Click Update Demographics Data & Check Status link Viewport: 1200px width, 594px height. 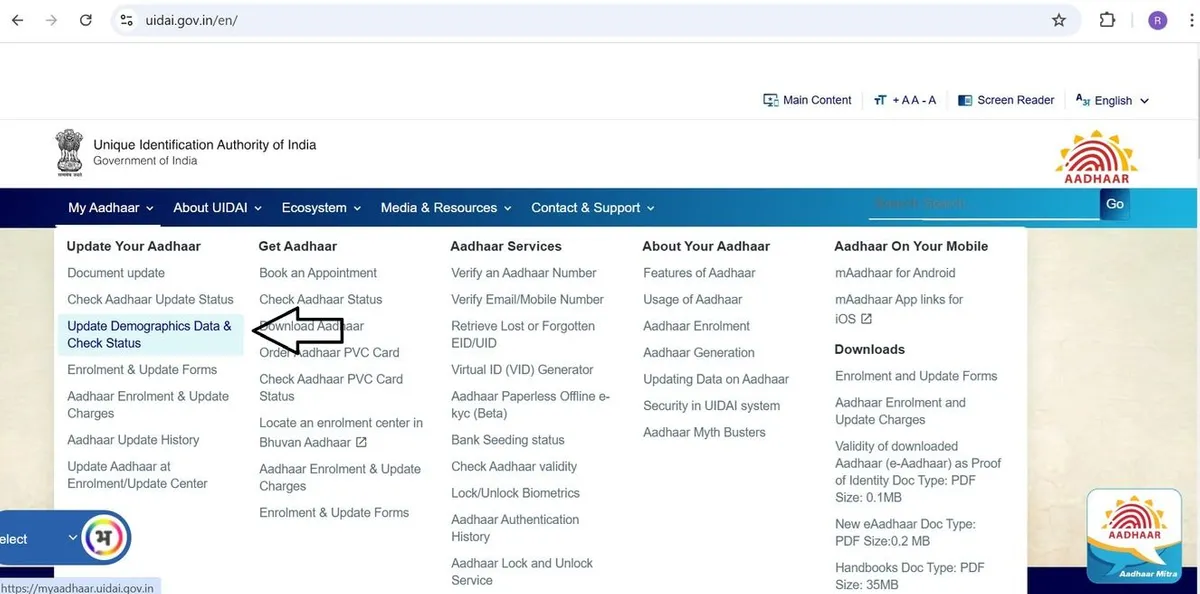(150, 334)
